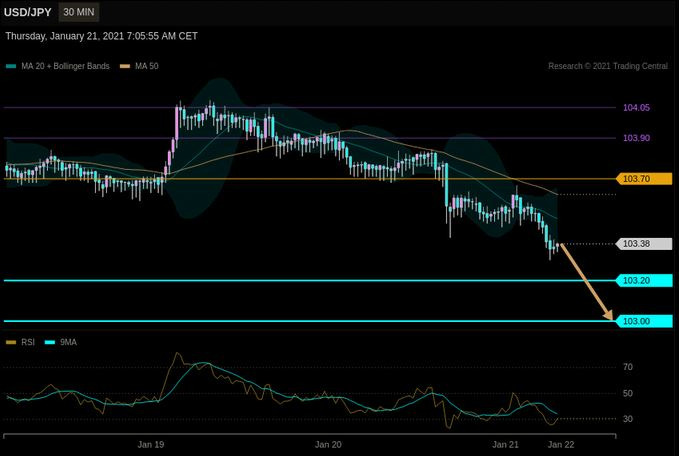Click the 103.90 resistance level label
The height and width of the screenshot is (456, 679).
(x=636, y=138)
